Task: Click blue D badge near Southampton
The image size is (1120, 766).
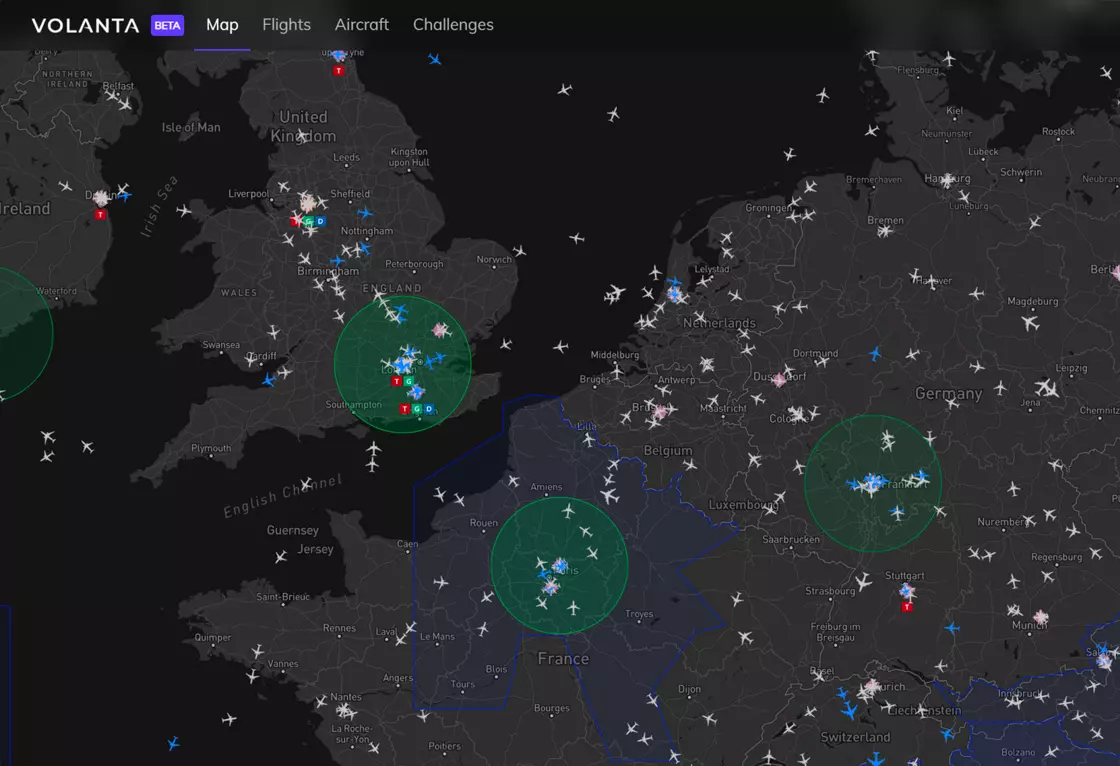Action: (x=429, y=409)
